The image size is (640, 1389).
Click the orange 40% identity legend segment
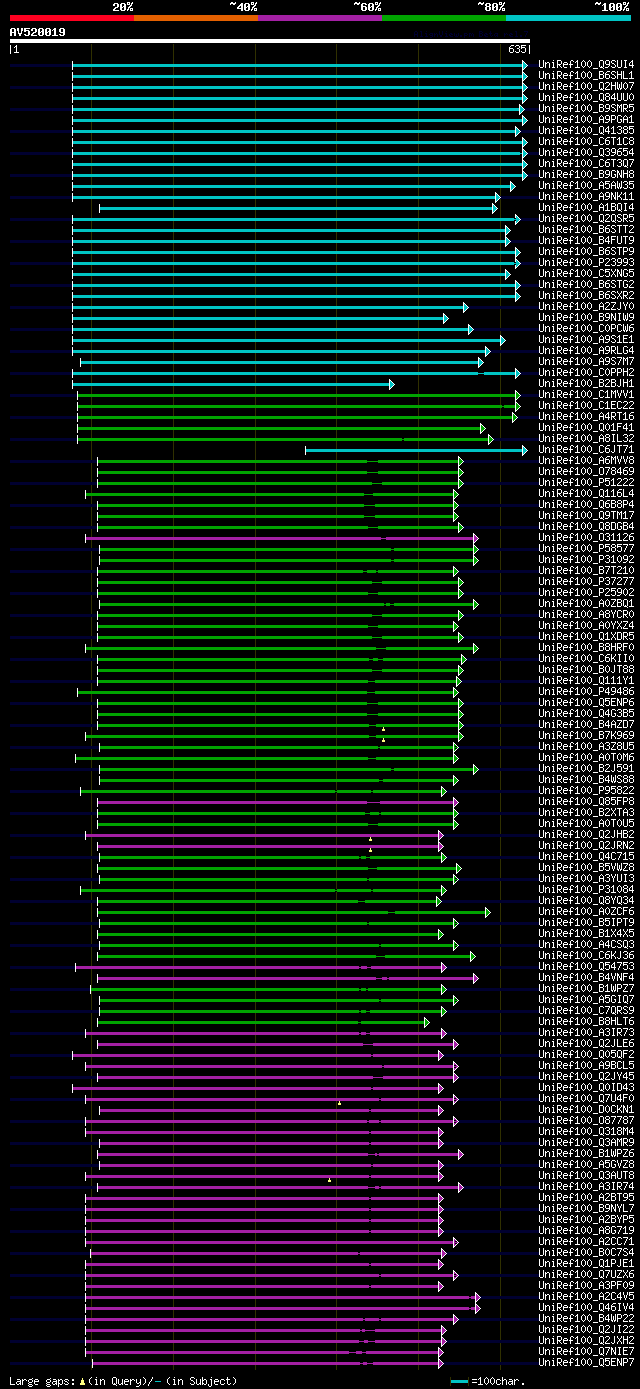[196, 18]
